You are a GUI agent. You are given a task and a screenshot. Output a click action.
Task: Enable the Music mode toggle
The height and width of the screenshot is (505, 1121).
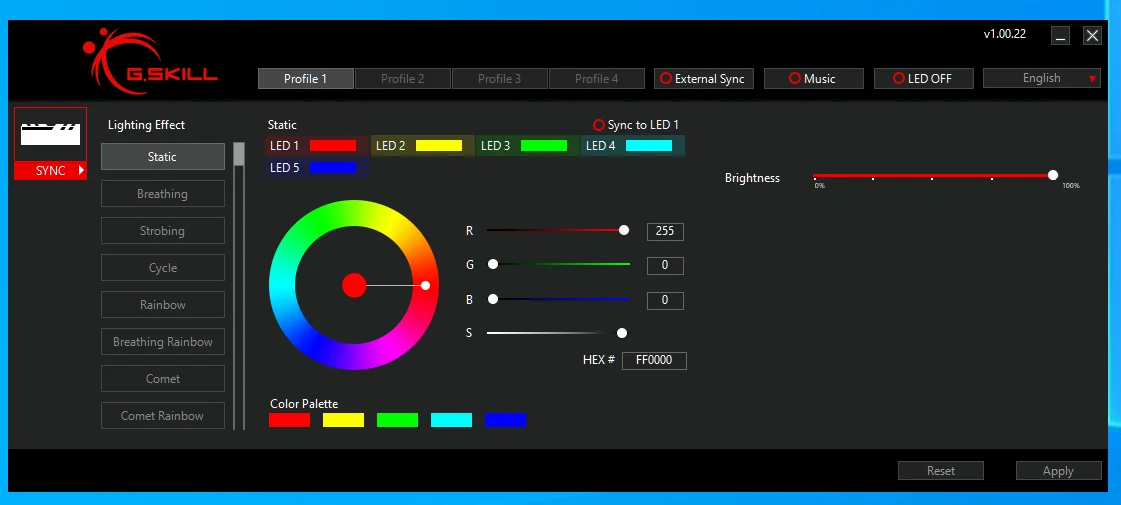(x=814, y=79)
